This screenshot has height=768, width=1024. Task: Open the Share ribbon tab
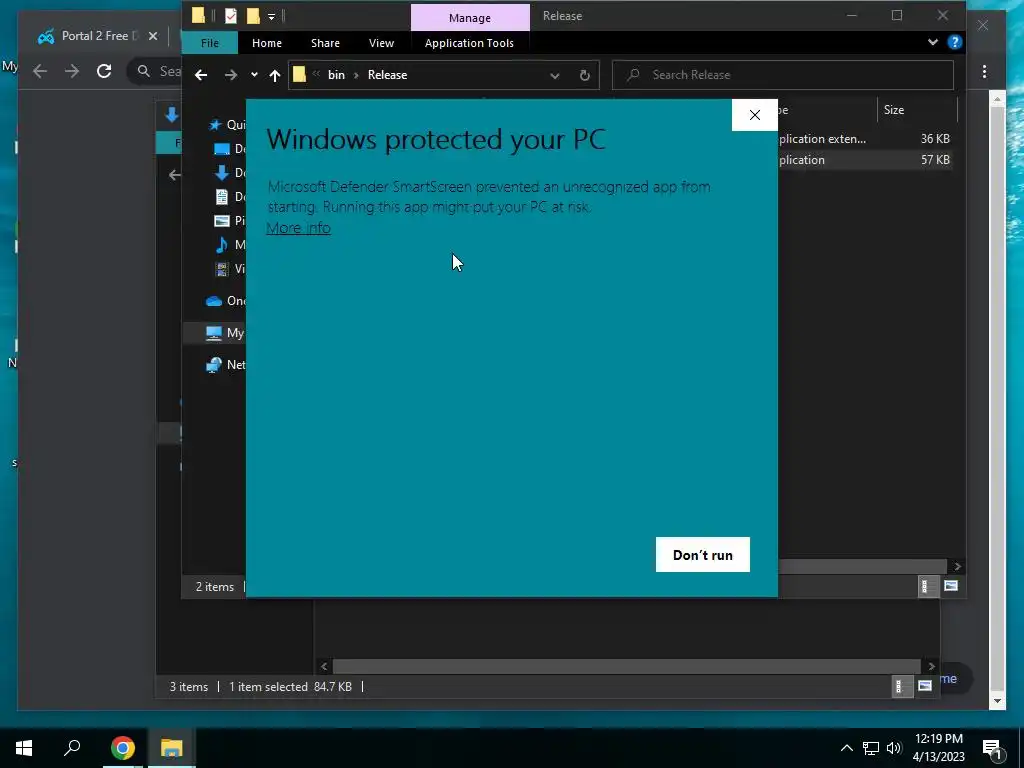(x=325, y=43)
